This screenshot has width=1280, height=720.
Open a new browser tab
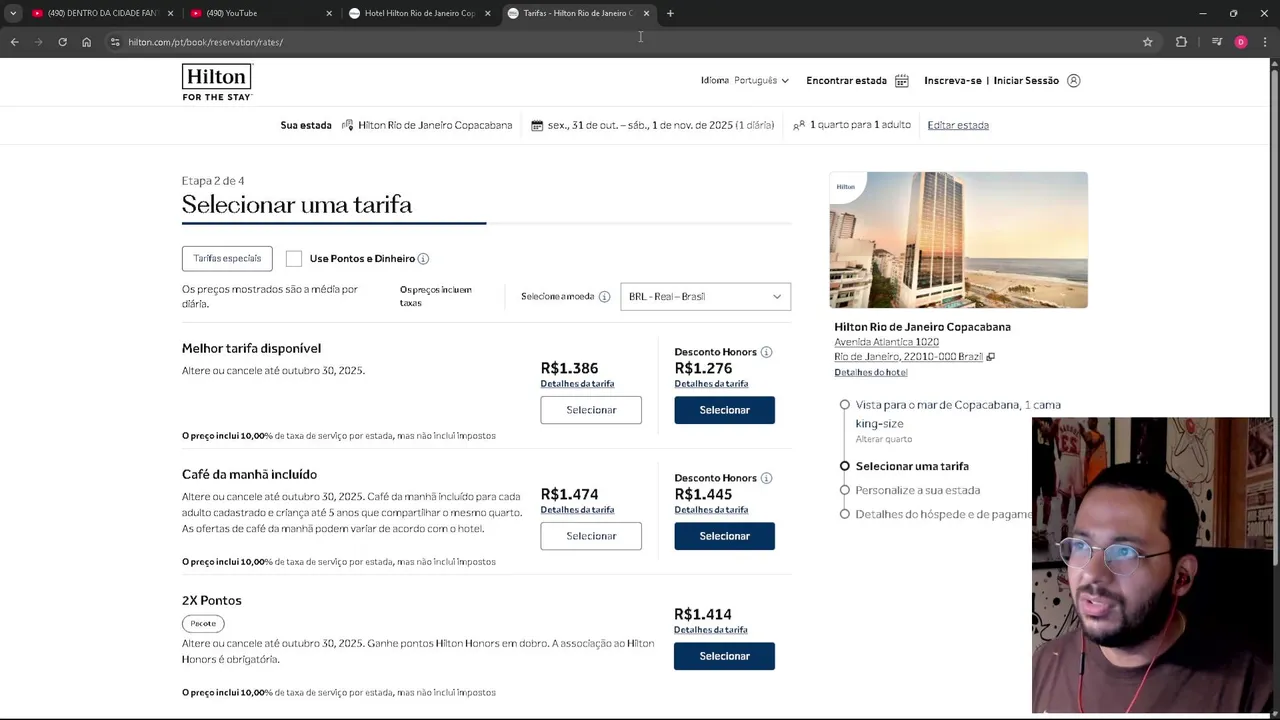[670, 13]
